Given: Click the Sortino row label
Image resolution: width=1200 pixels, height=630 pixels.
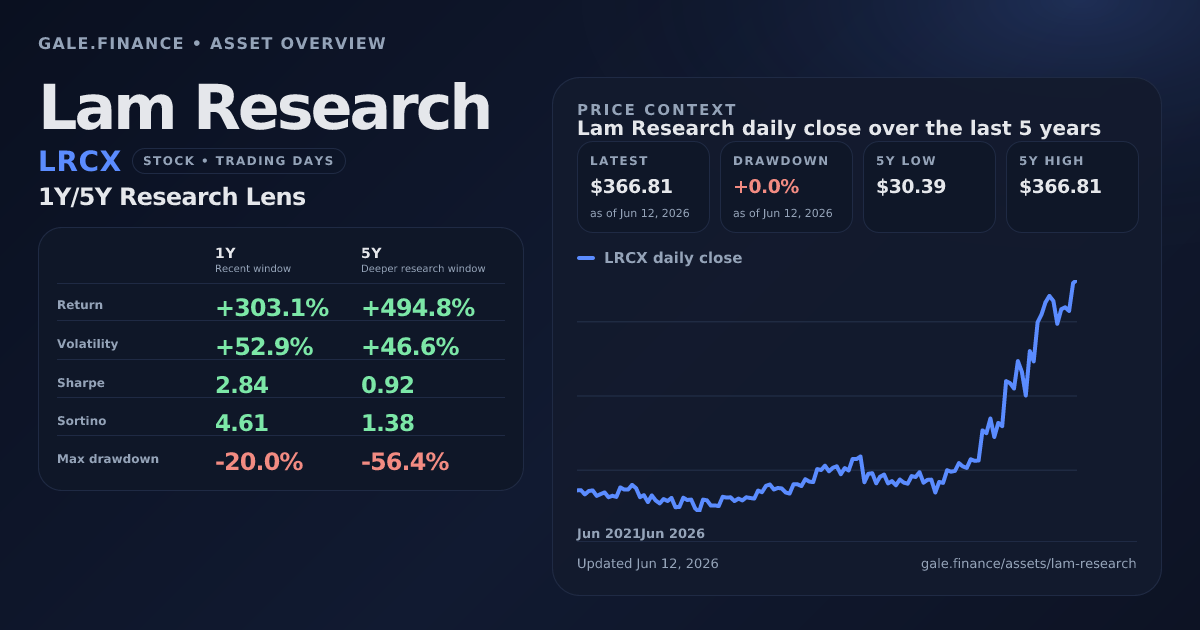Looking at the screenshot, I should 82,421.
